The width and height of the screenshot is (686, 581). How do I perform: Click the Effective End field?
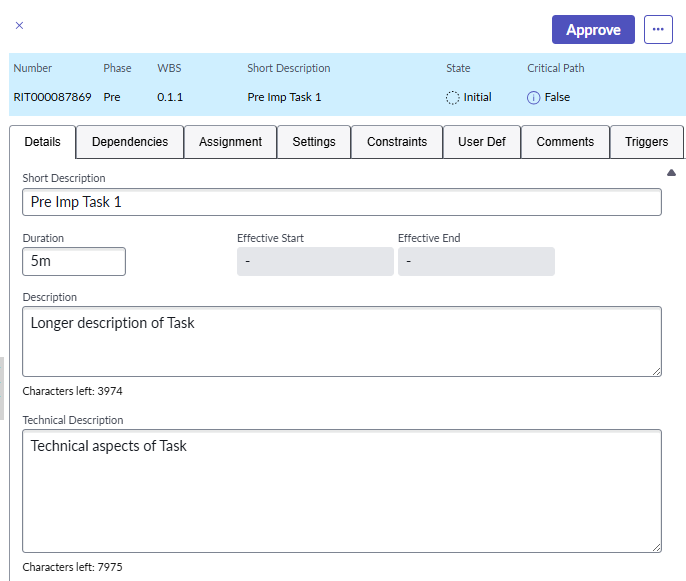point(476,262)
